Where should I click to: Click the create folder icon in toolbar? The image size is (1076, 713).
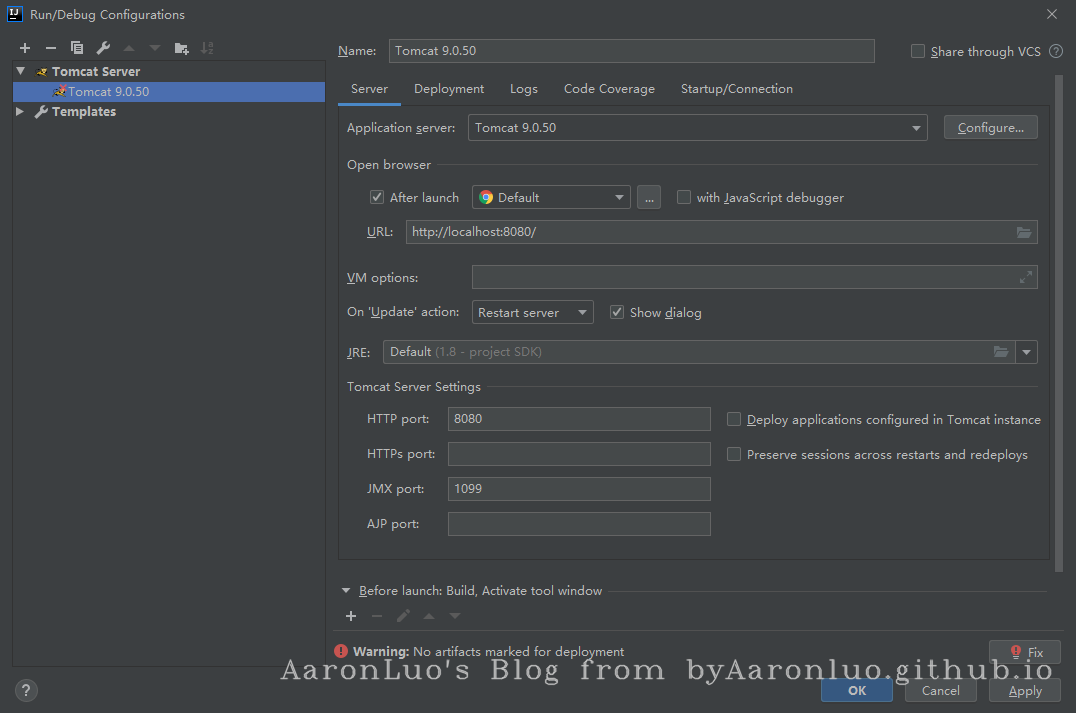pyautogui.click(x=181, y=48)
